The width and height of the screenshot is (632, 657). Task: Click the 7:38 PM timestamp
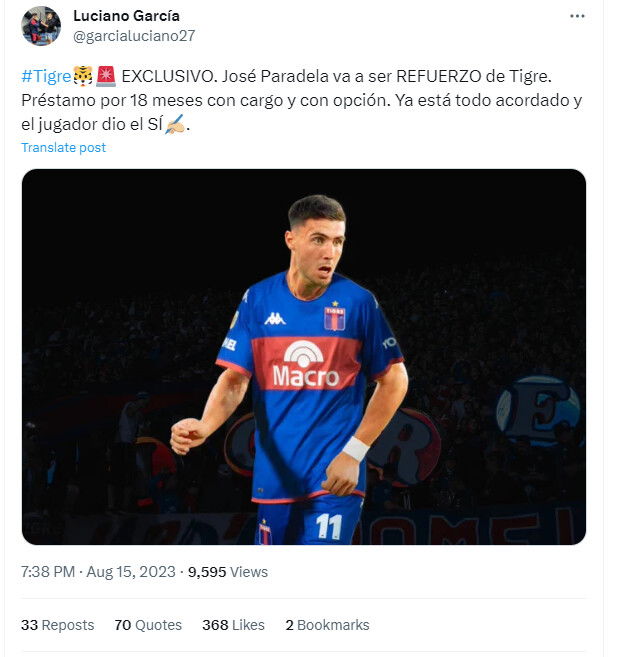pyautogui.click(x=48, y=572)
